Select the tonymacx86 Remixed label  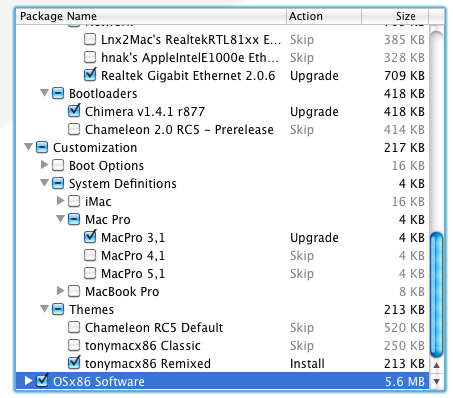point(148,364)
